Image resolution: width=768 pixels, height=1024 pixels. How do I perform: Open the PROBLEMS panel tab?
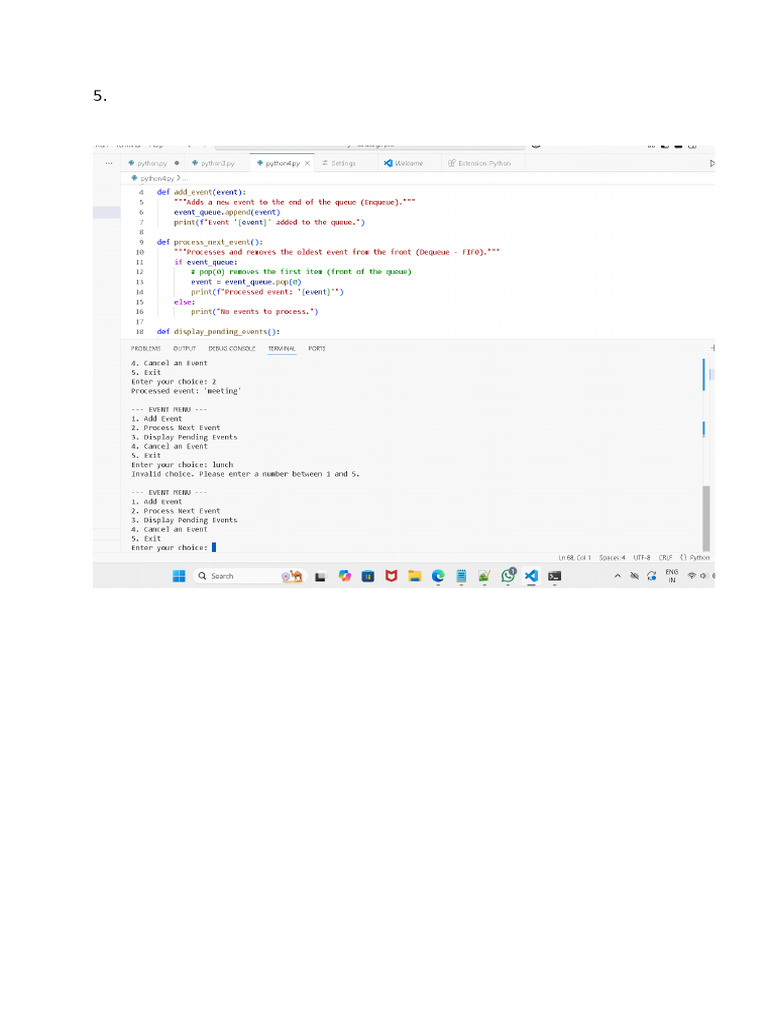tap(146, 349)
